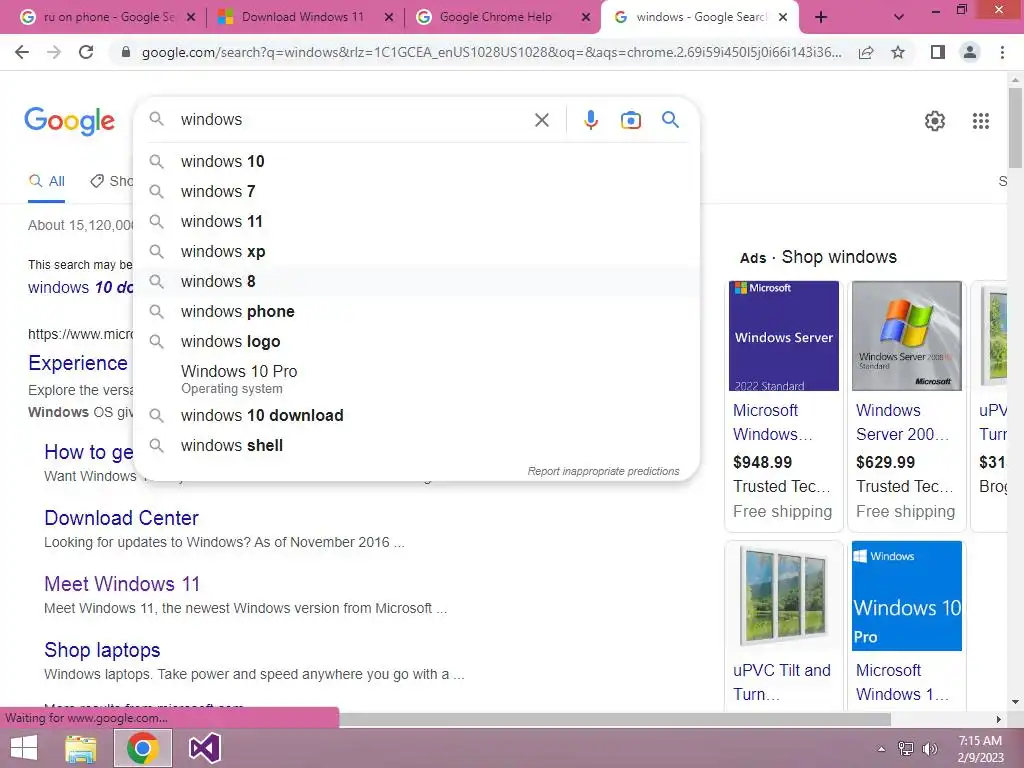Image resolution: width=1024 pixels, height=768 pixels.
Task: Open the Chrome profile avatar
Action: click(970, 52)
